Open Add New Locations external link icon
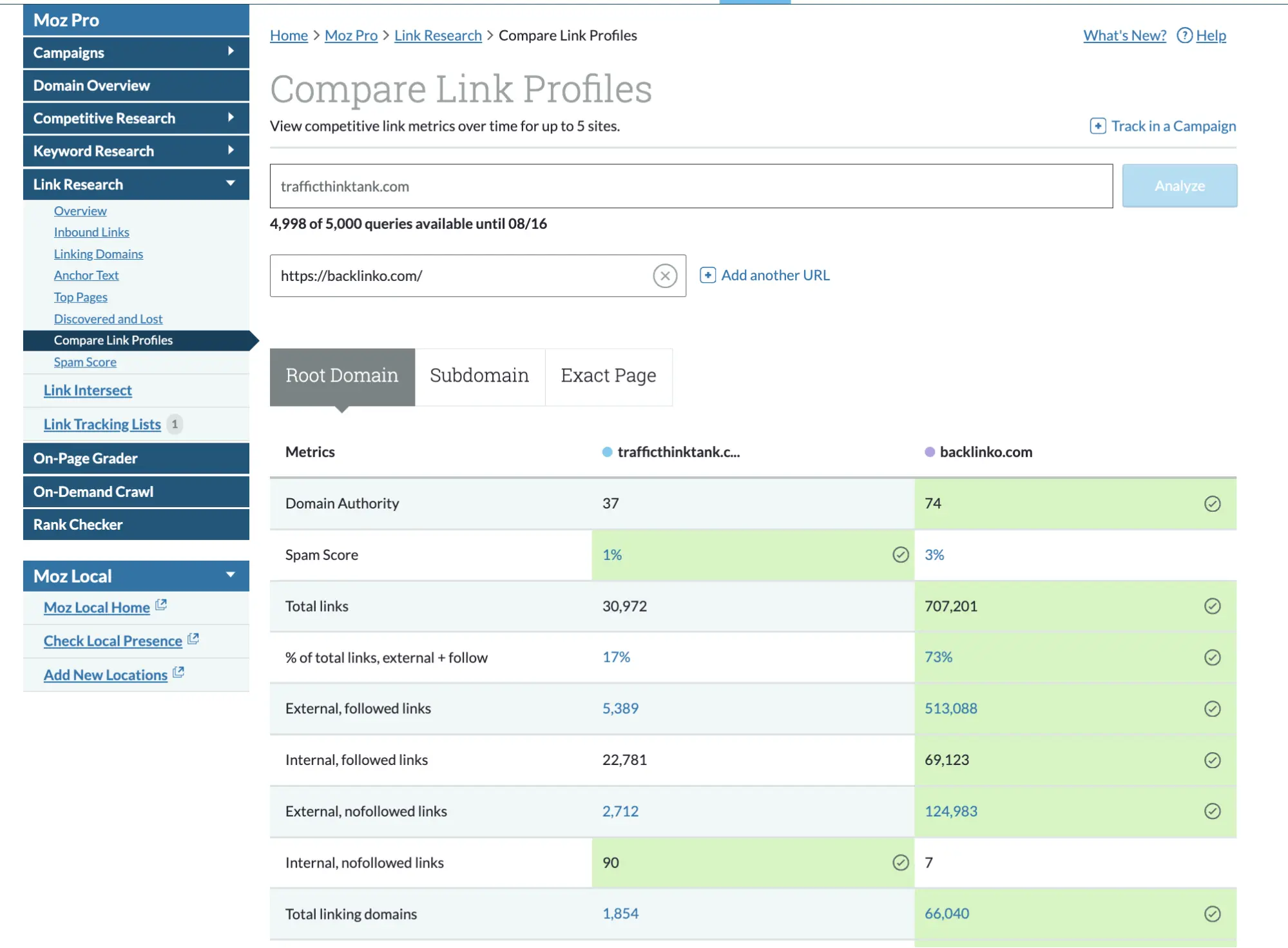This screenshot has height=948, width=1288. 178,673
